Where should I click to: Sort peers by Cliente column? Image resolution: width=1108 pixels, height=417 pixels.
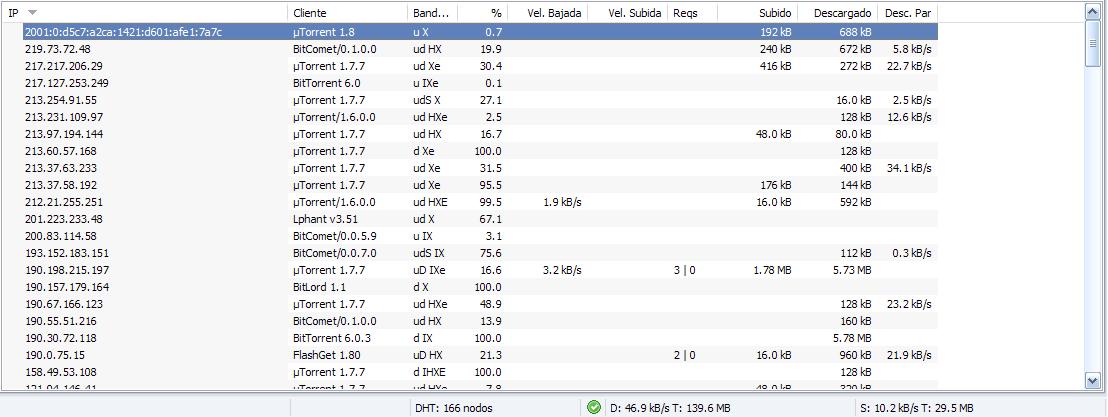click(x=347, y=13)
